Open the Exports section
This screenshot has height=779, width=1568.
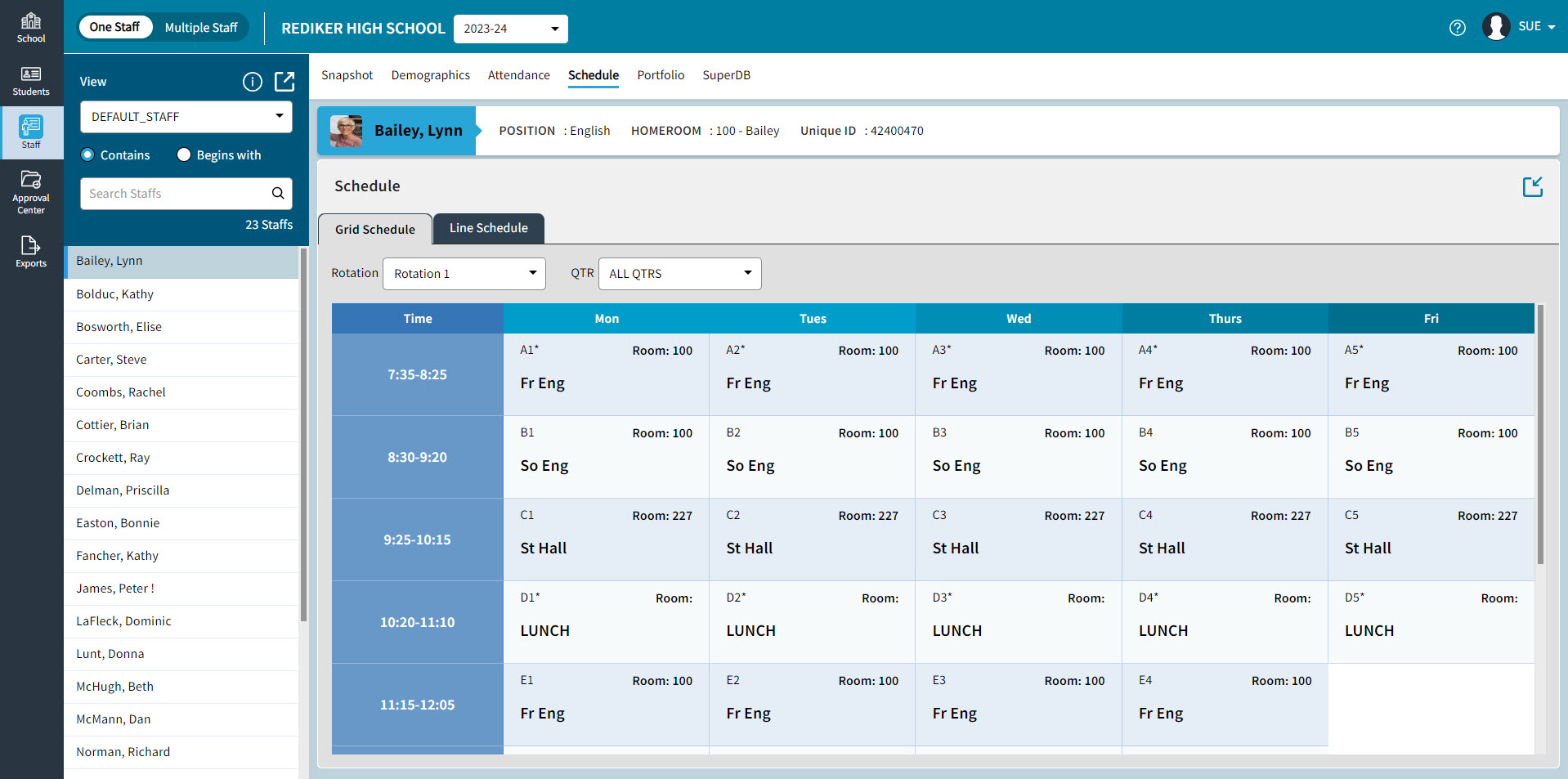31,251
